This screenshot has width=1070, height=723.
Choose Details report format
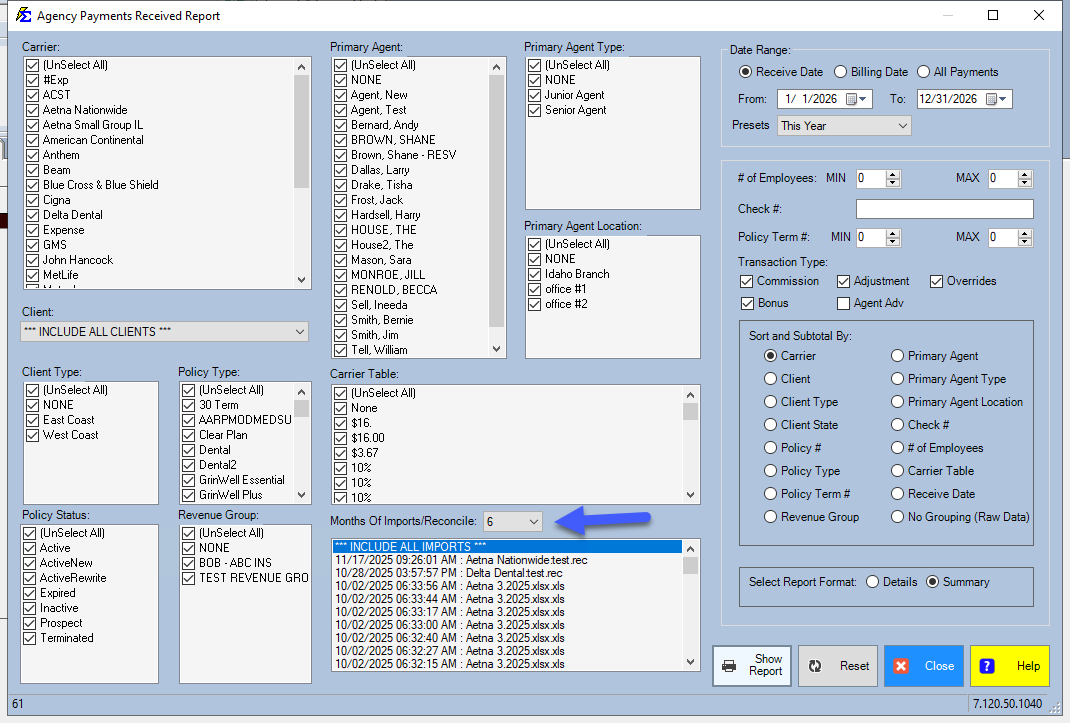coord(873,582)
